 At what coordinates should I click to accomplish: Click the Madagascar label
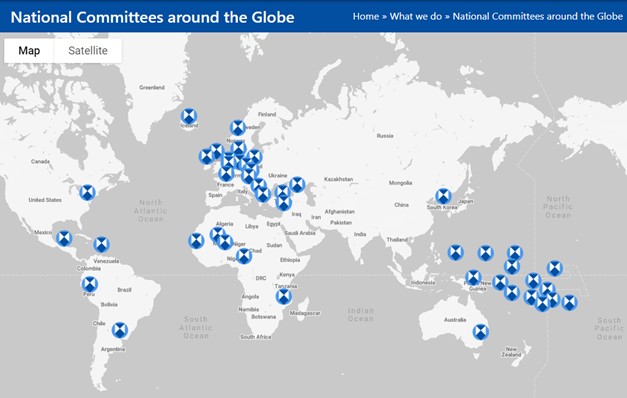[x=305, y=313]
